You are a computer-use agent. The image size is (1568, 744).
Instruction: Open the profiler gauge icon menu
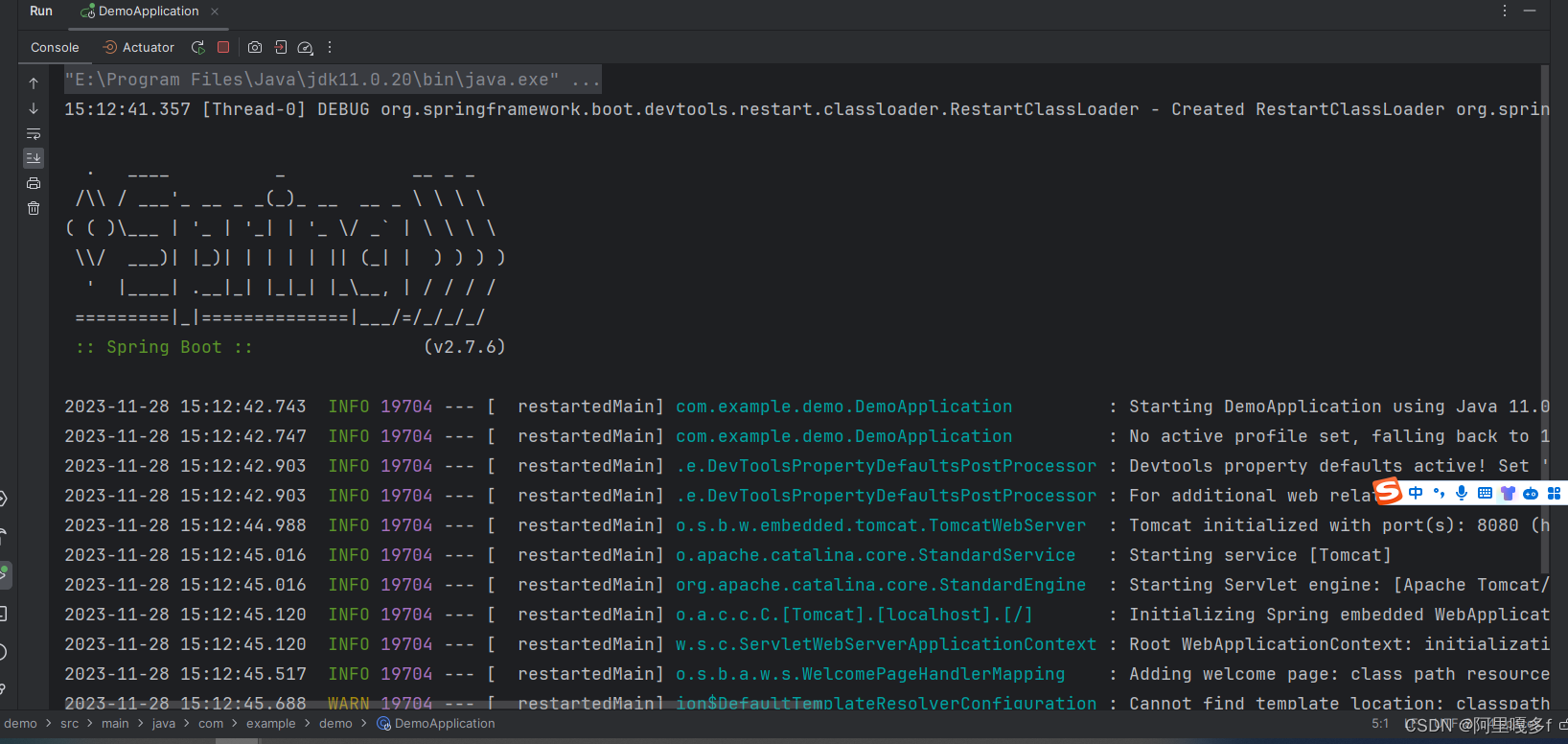point(305,47)
